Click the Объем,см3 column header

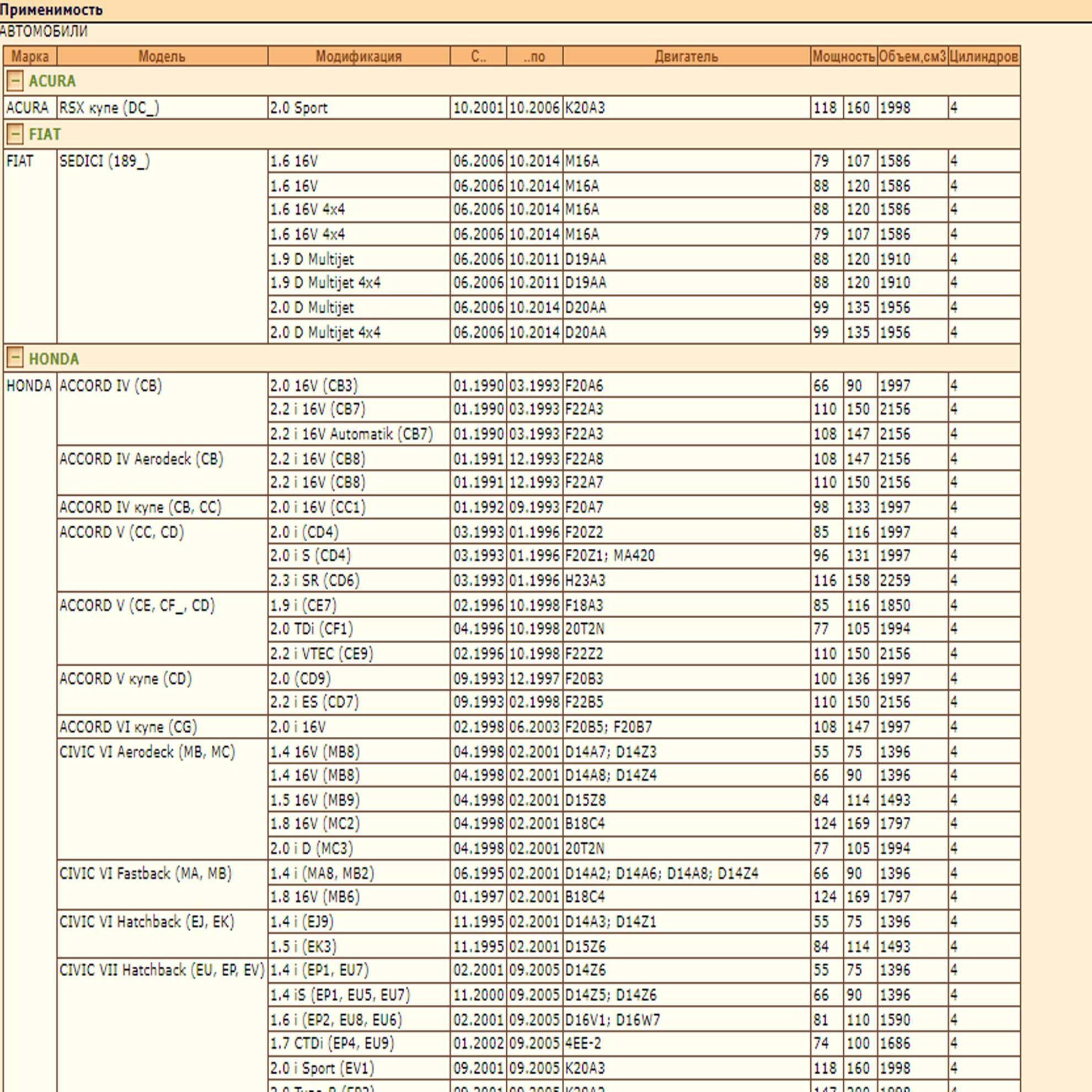pos(912,56)
